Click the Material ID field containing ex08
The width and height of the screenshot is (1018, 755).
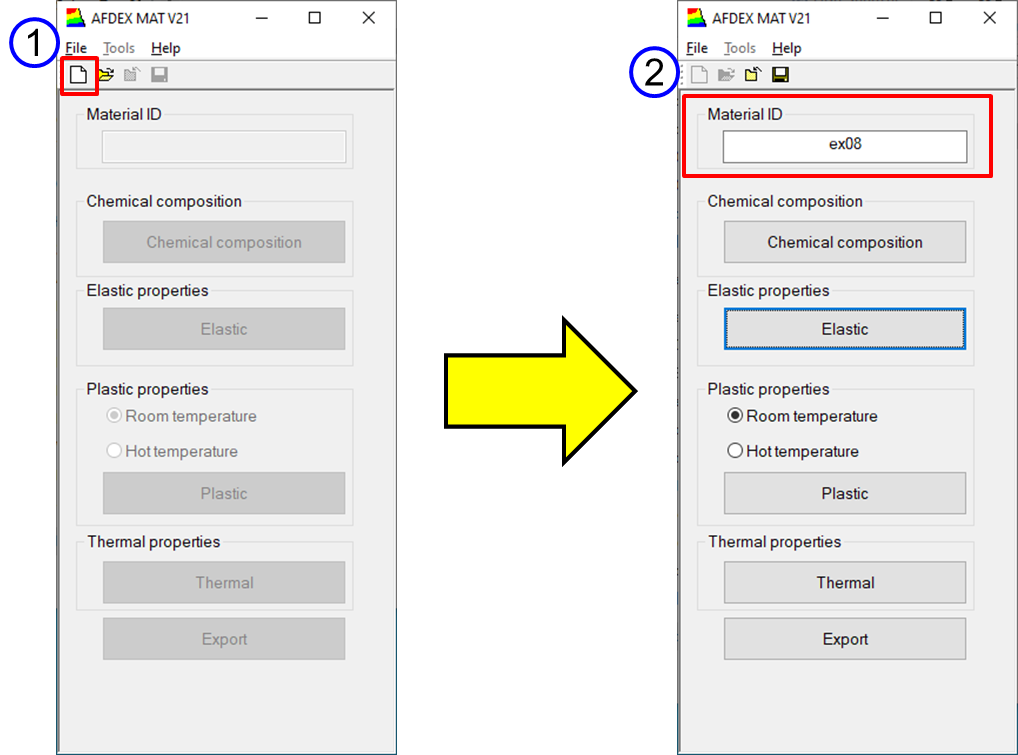pyautogui.click(x=844, y=146)
